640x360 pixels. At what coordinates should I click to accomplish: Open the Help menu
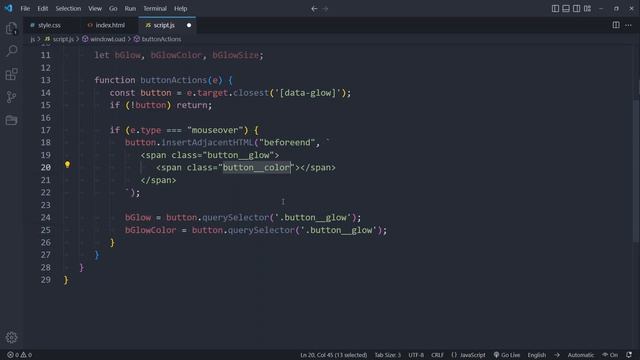click(x=180, y=9)
